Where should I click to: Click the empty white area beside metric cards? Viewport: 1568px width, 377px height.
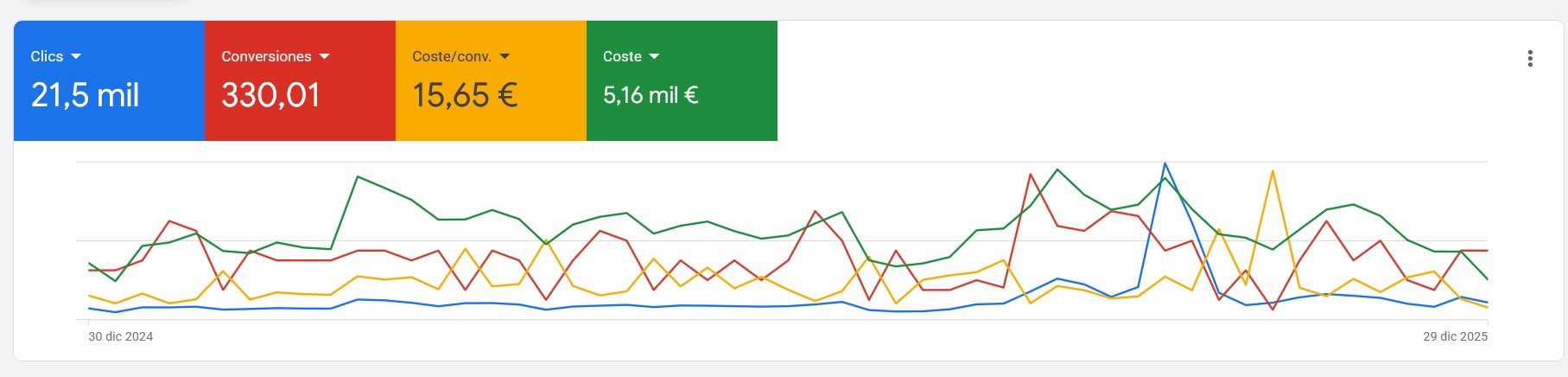pyautogui.click(x=1123, y=82)
